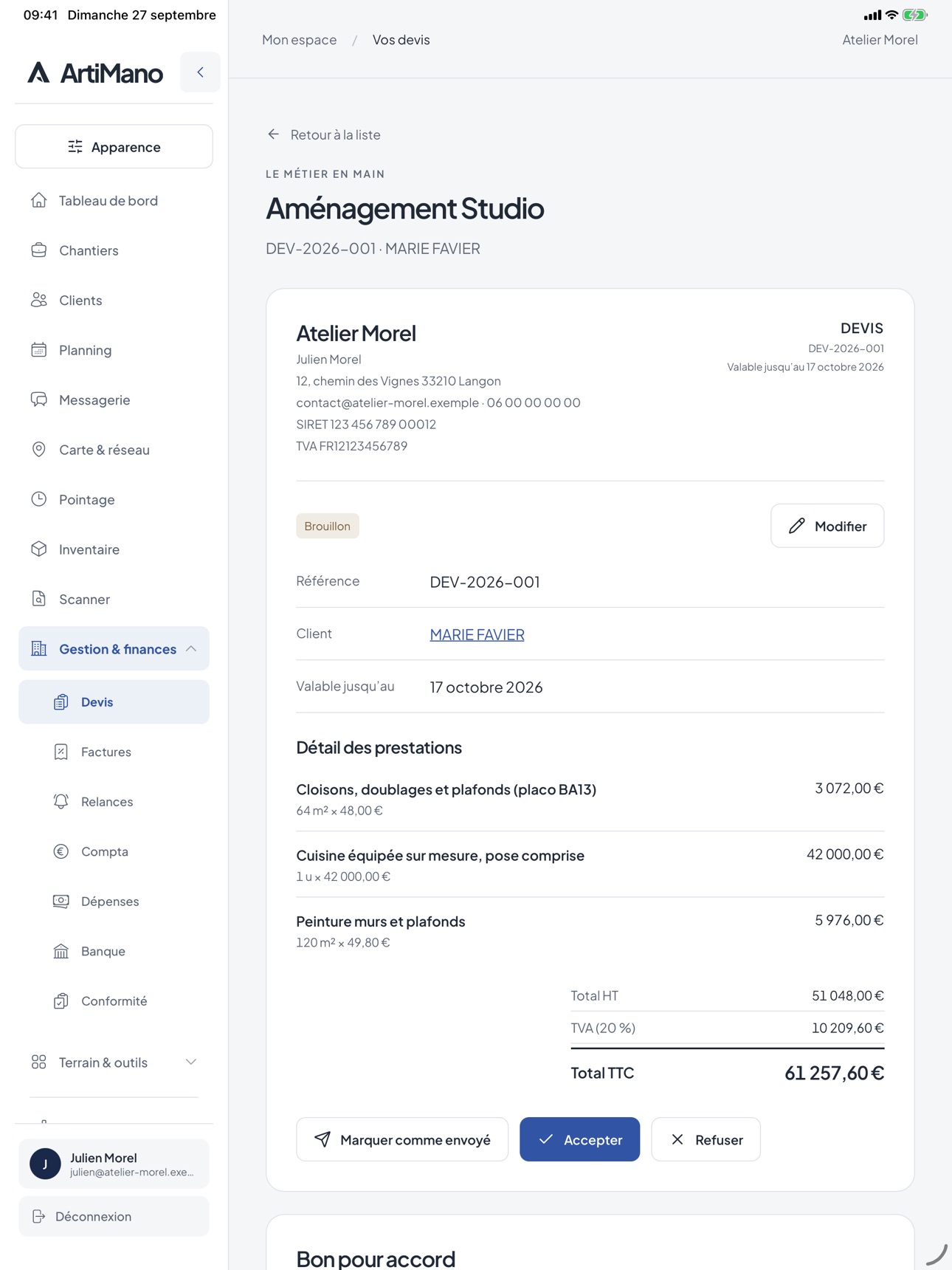
Task: Click the paper plane icon on Marquer comme envoyé
Action: tap(322, 1139)
